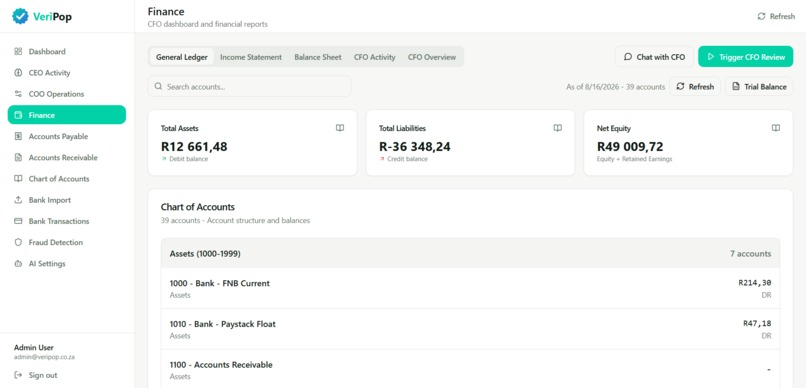Select the CFO Overview tab

[x=432, y=57]
